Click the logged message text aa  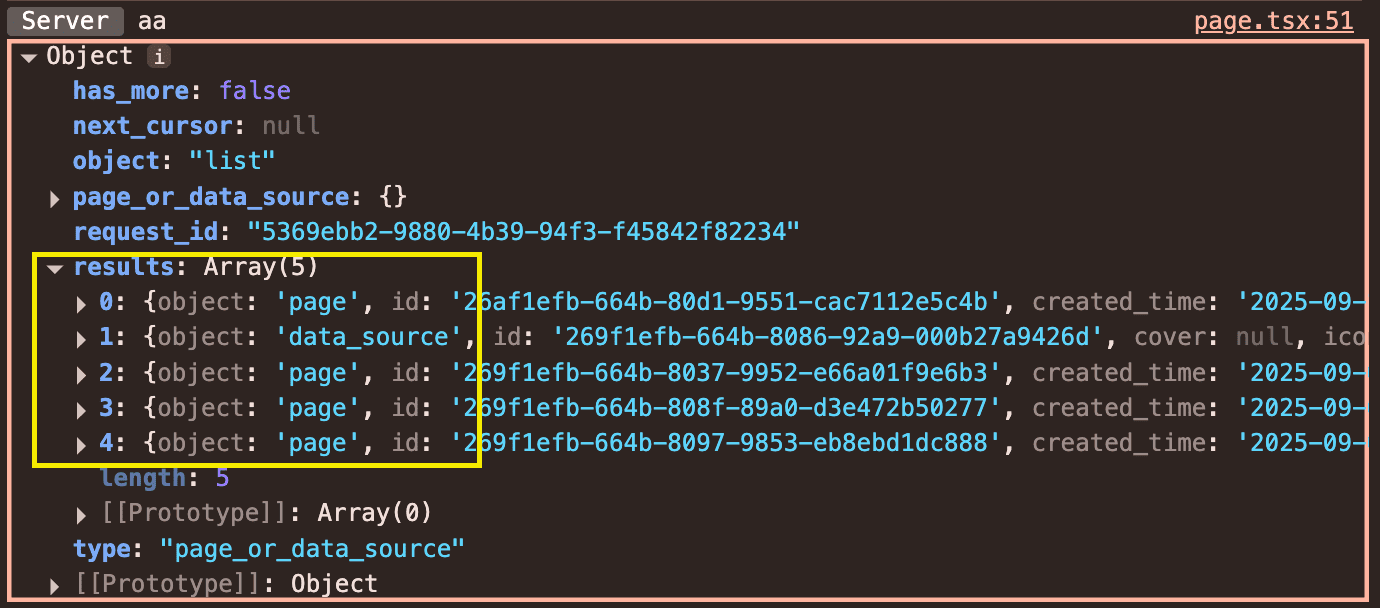coord(152,21)
